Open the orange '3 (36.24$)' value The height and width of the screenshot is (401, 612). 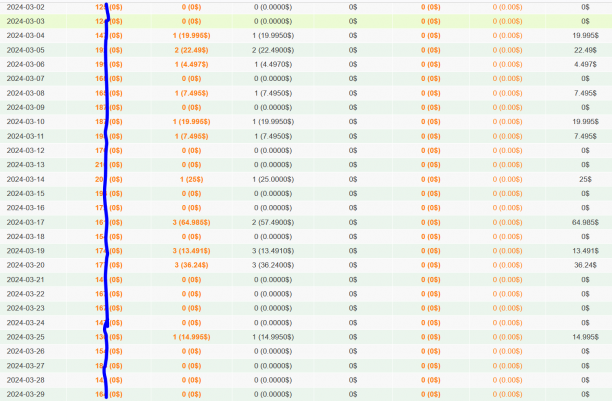click(191, 265)
